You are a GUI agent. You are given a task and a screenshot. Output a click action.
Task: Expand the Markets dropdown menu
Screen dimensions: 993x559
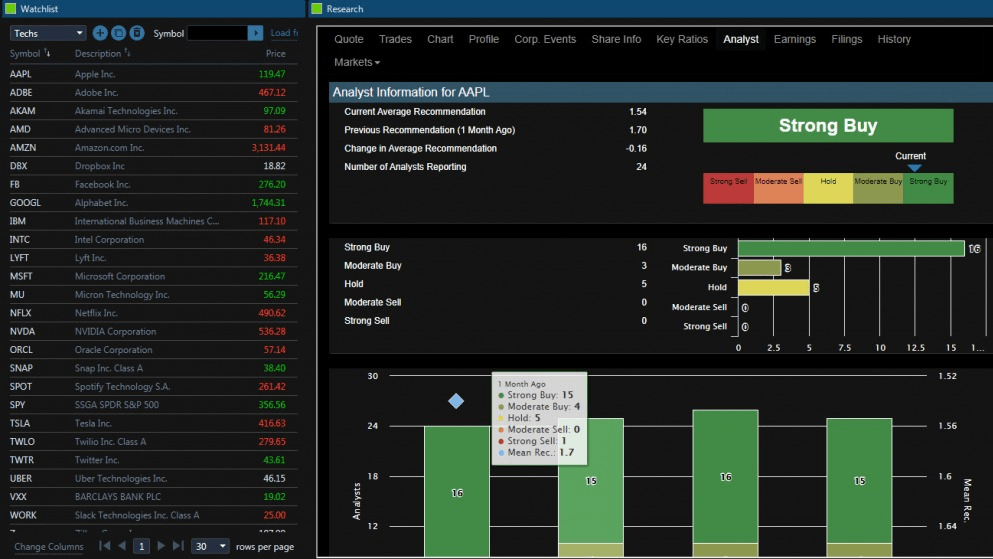point(357,62)
